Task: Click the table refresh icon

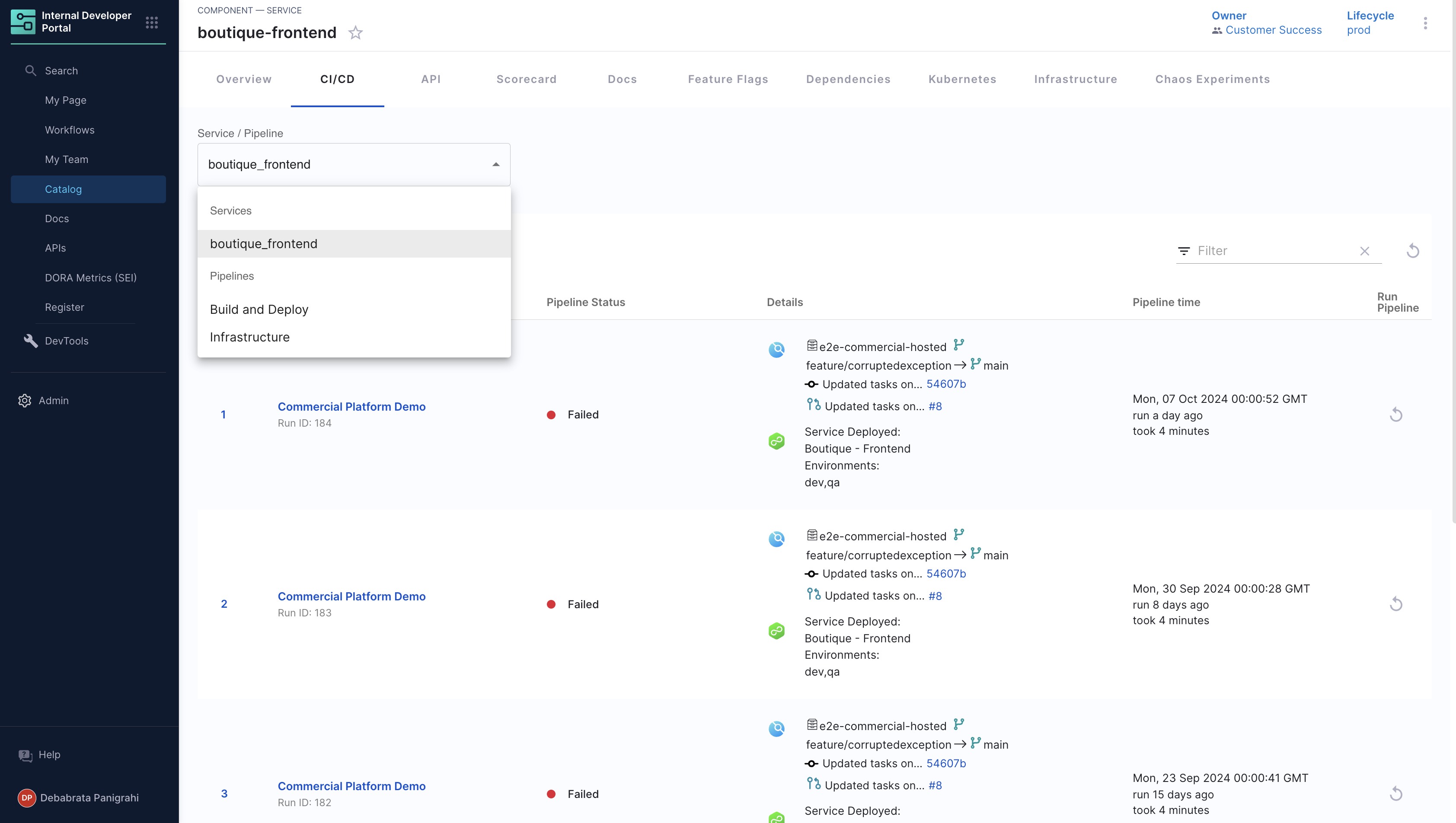Action: click(1412, 250)
